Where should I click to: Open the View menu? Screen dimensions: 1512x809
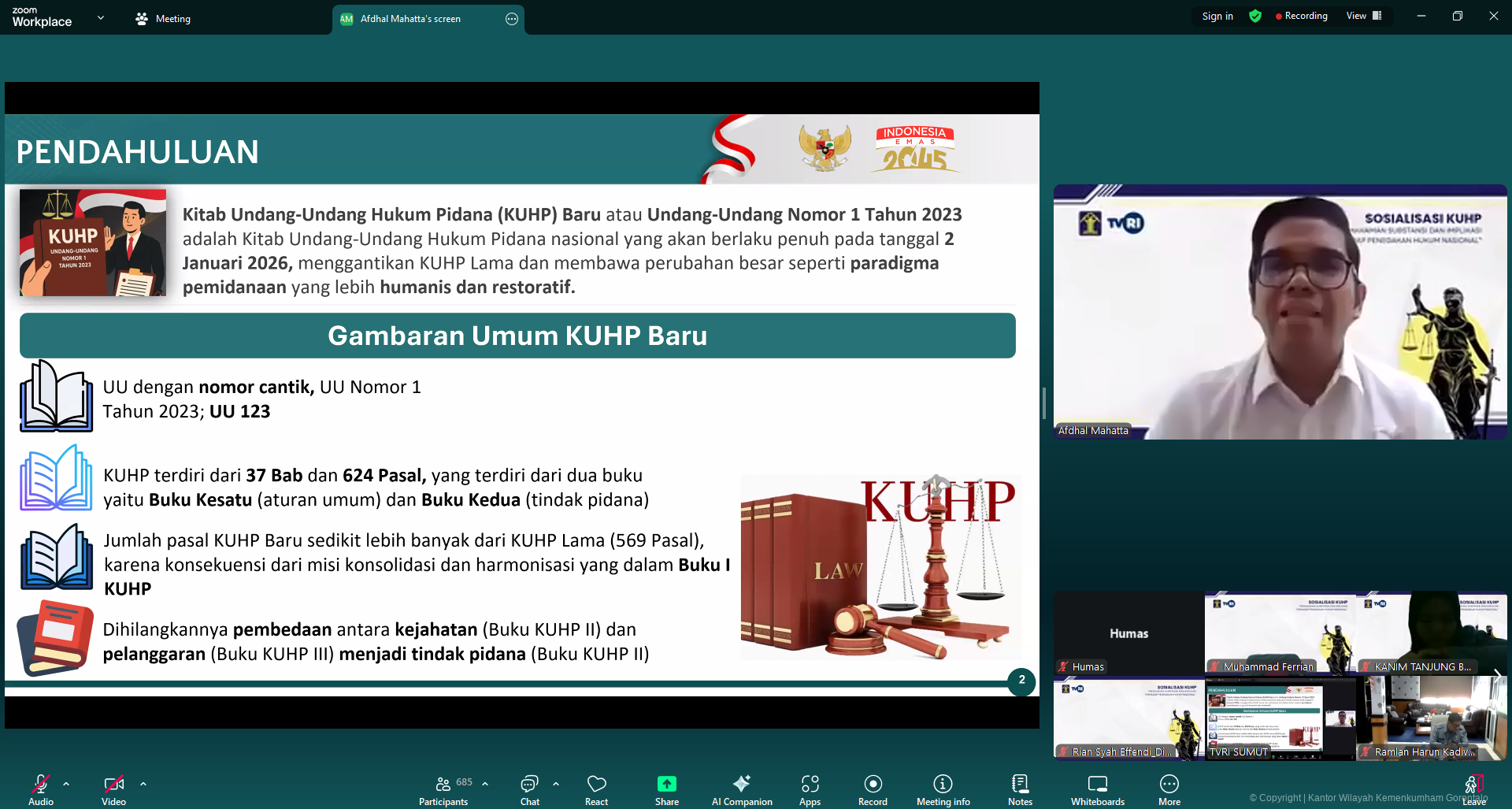[1363, 16]
